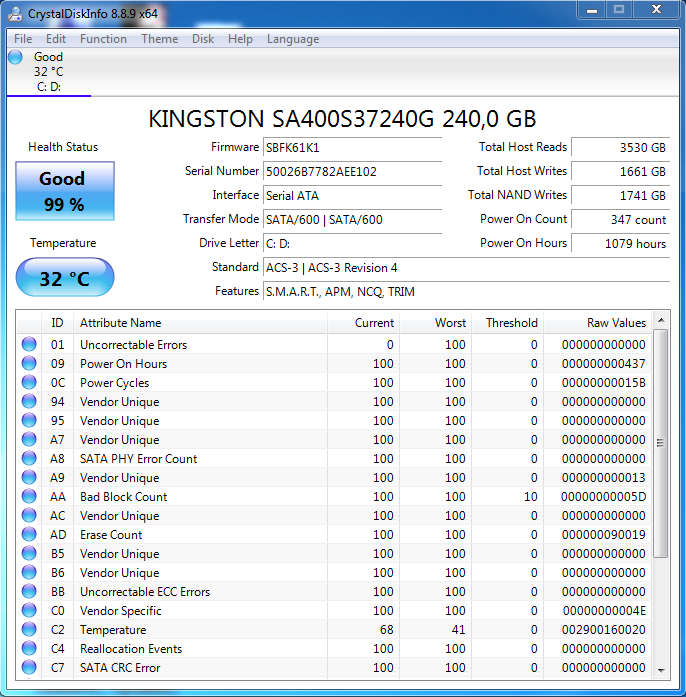Click the Transfer Mode field
Image resolution: width=686 pixels, height=697 pixels.
(352, 220)
